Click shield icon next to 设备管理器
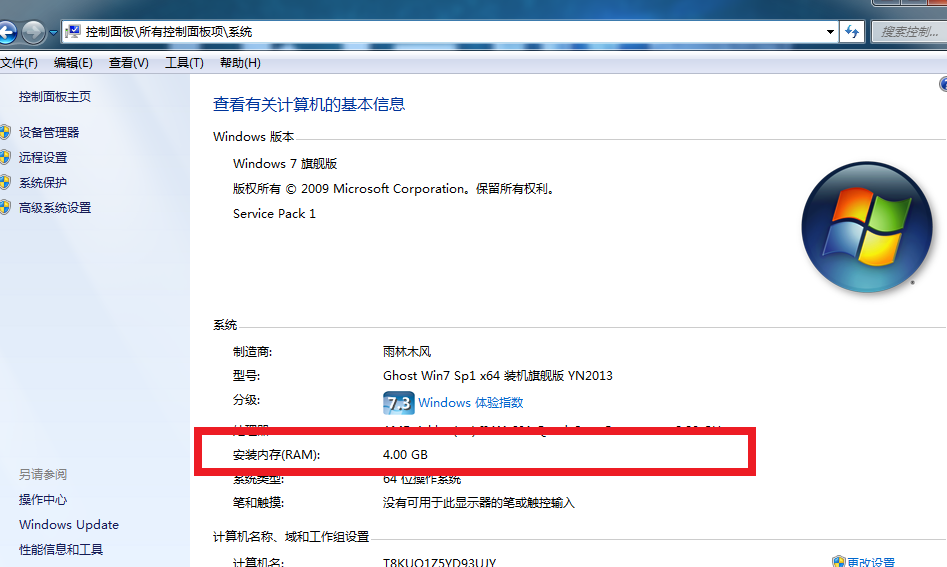 tap(5, 132)
